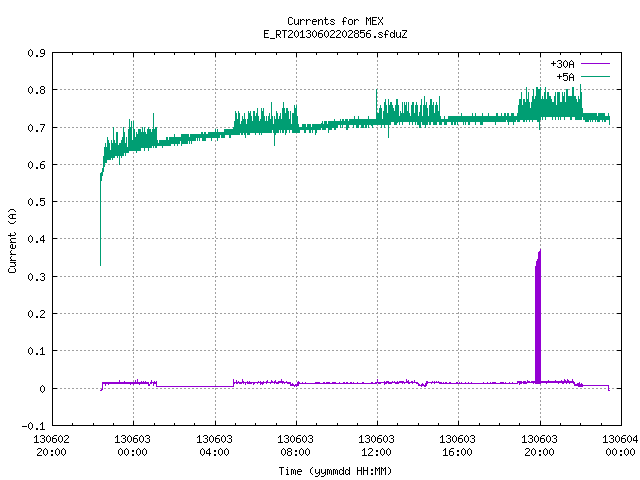Click the '+30A' legend label
This screenshot has width=640, height=480.
click(562, 64)
